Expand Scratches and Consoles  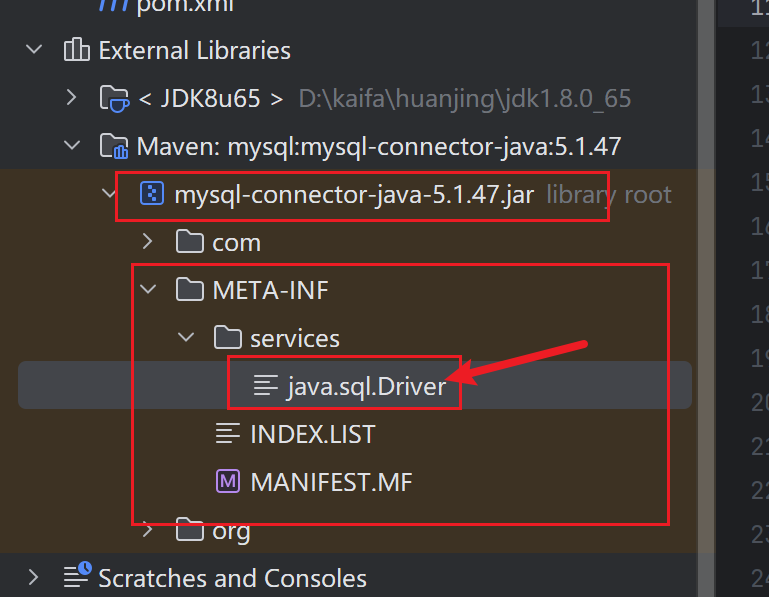pyautogui.click(x=33, y=577)
